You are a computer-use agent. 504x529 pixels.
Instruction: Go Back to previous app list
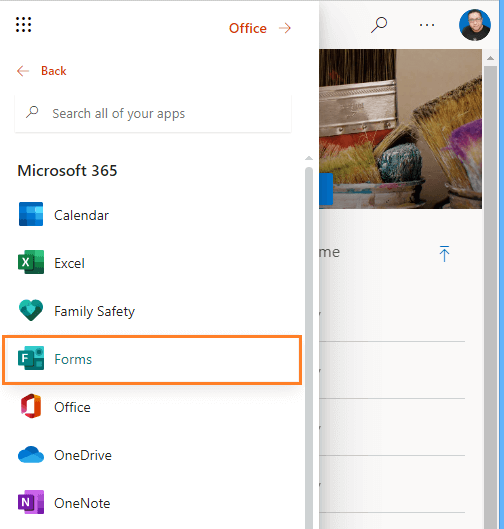tap(41, 71)
